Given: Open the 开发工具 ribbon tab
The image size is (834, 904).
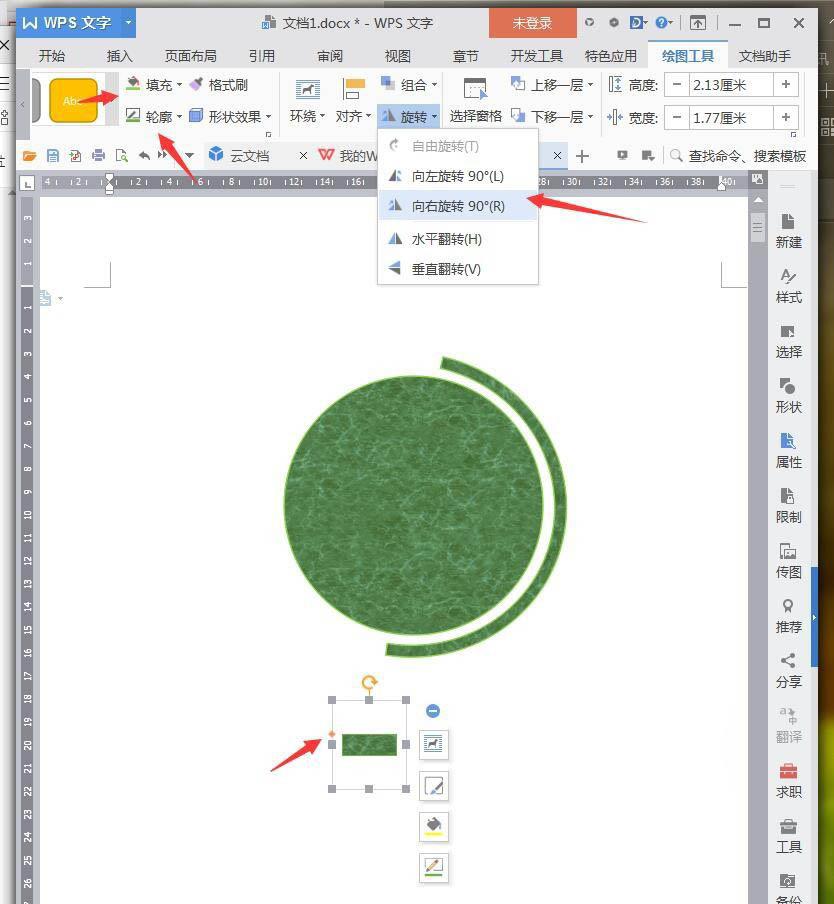Looking at the screenshot, I should click(x=537, y=56).
